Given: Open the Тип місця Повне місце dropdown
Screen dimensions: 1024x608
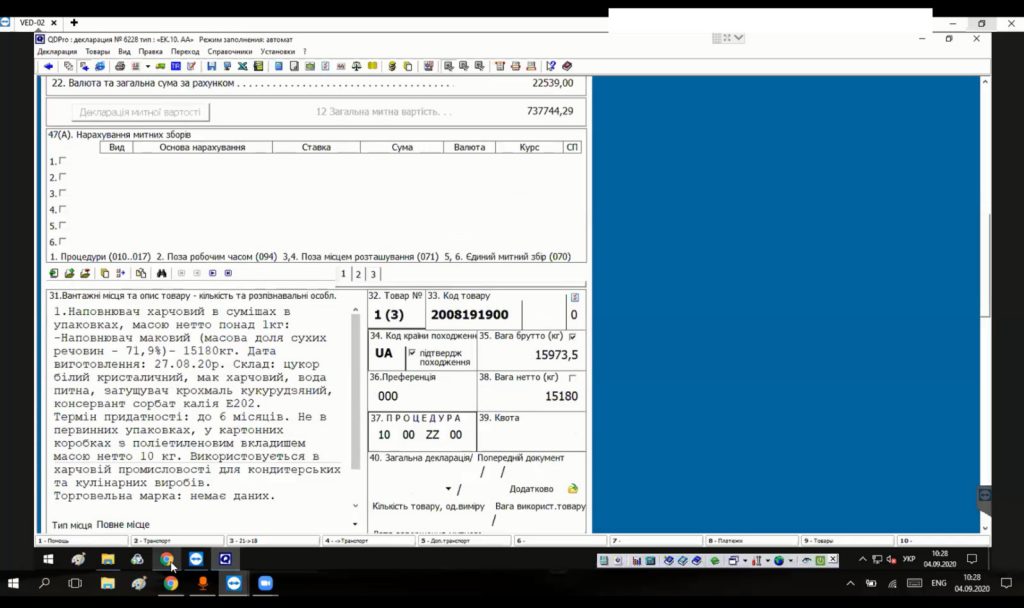Looking at the screenshot, I should (x=355, y=524).
